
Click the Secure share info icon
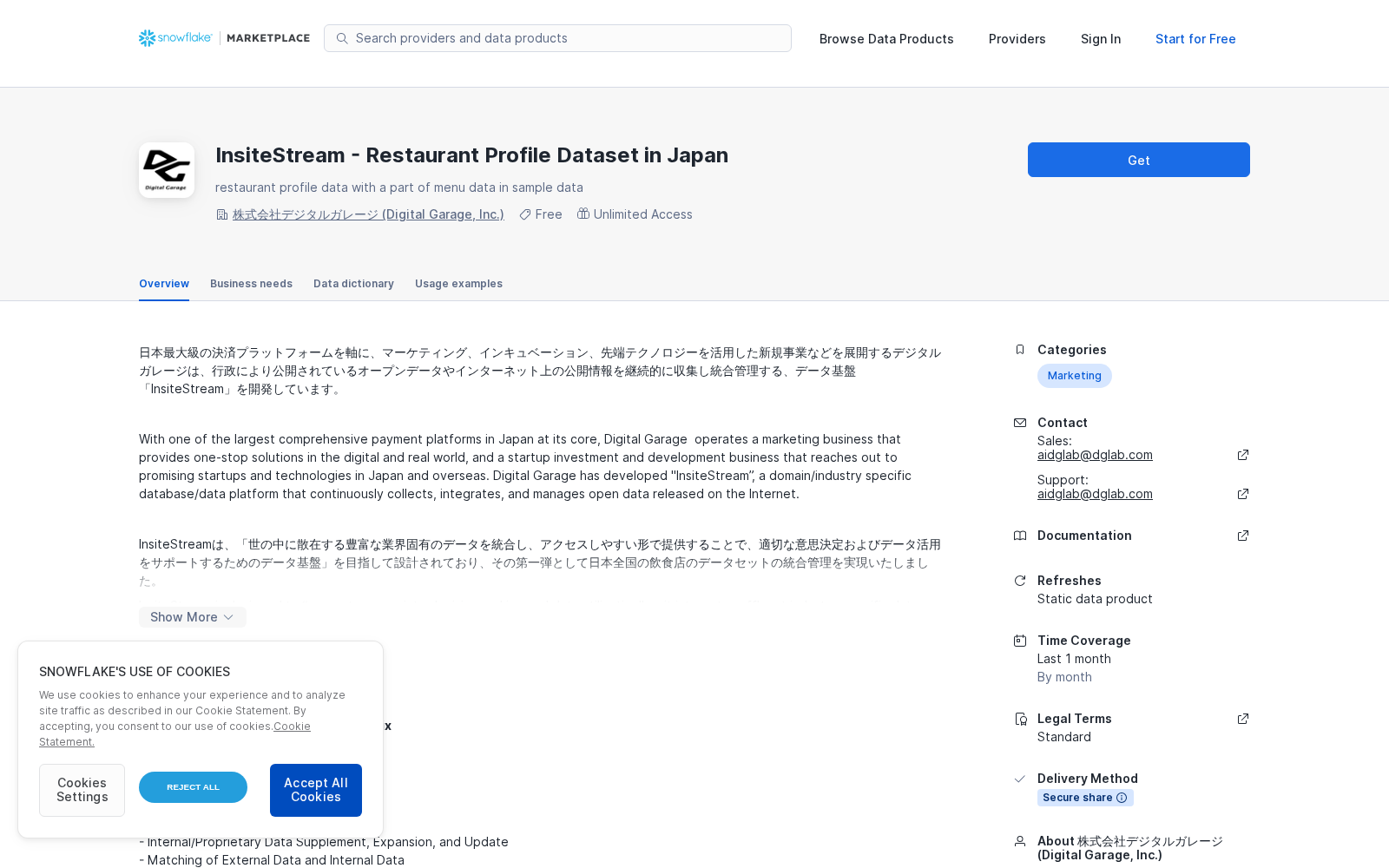[1122, 798]
